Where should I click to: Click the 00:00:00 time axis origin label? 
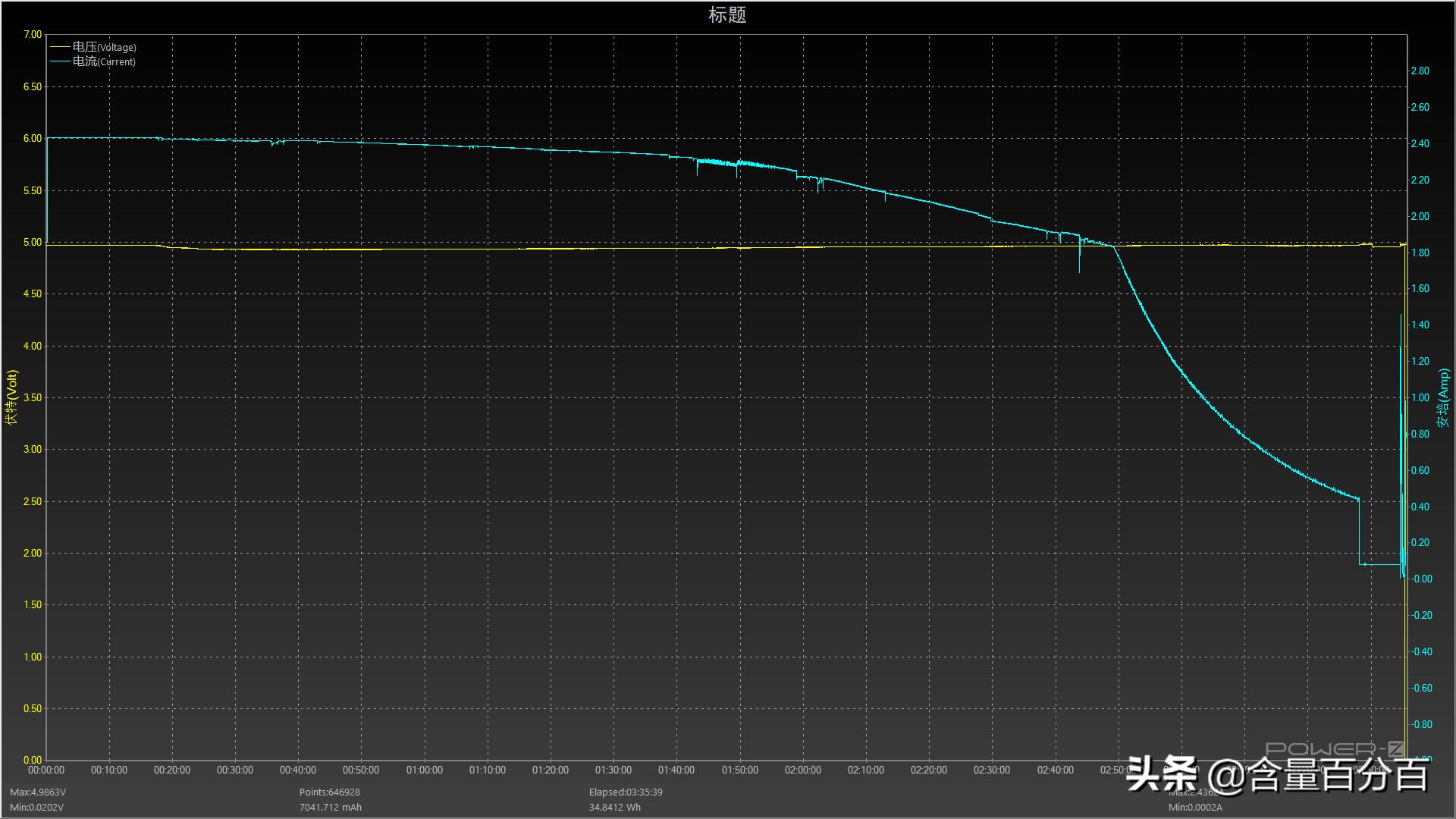[46, 770]
